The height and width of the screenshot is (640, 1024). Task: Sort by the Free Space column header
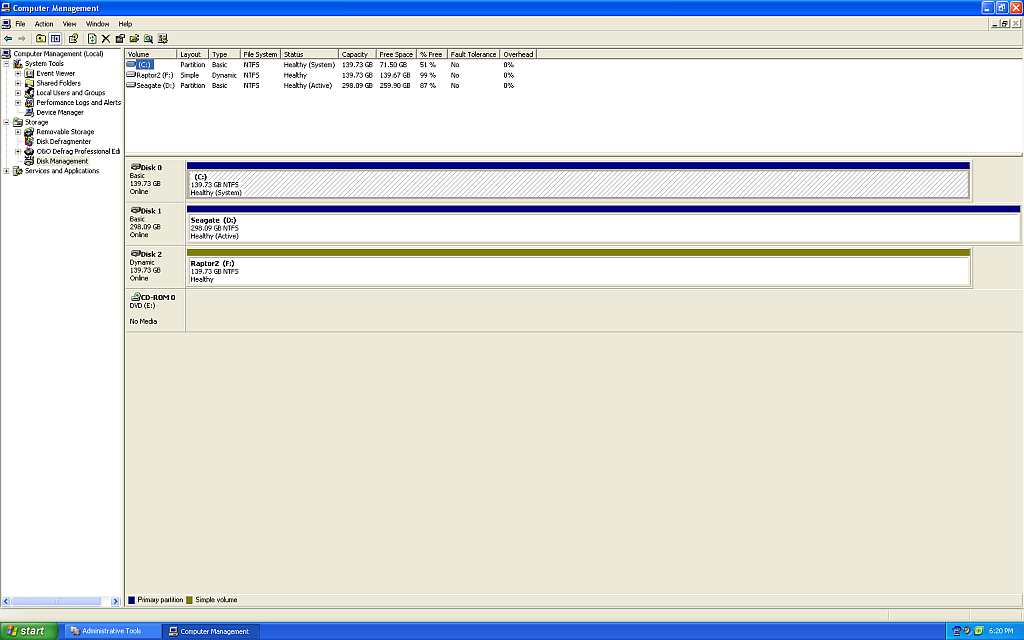396,54
